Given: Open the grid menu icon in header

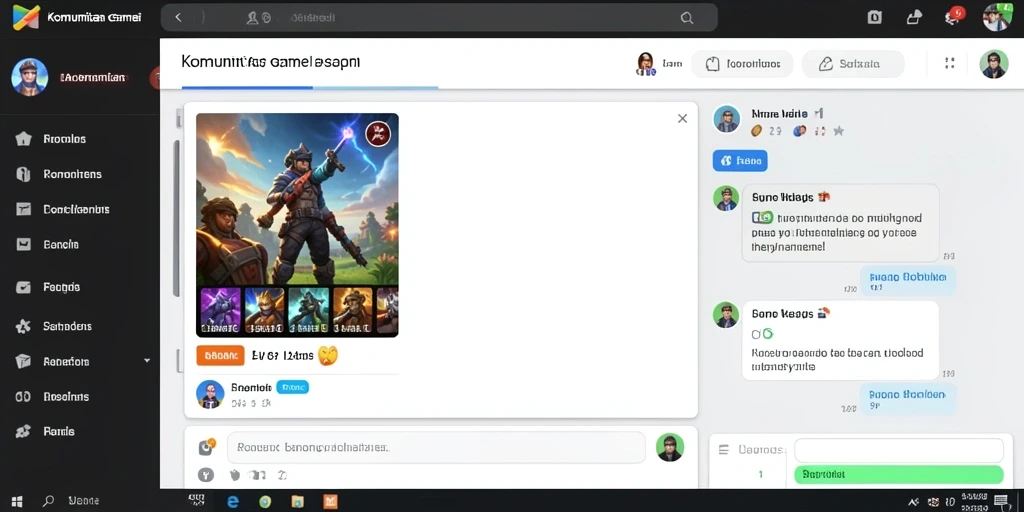Looking at the screenshot, I should tap(950, 63).
